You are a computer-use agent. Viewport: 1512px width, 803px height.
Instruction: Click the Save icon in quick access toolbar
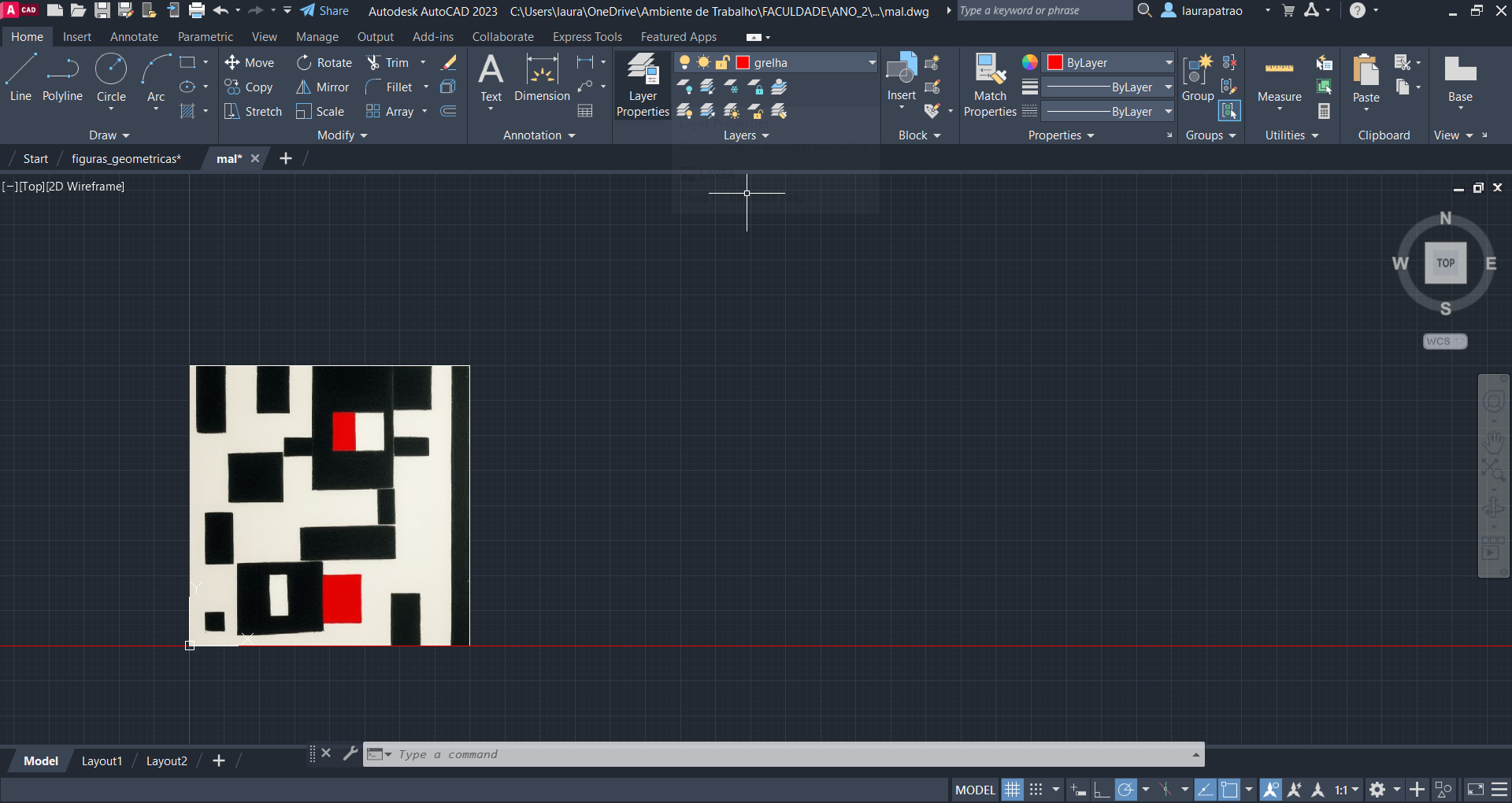tap(102, 10)
